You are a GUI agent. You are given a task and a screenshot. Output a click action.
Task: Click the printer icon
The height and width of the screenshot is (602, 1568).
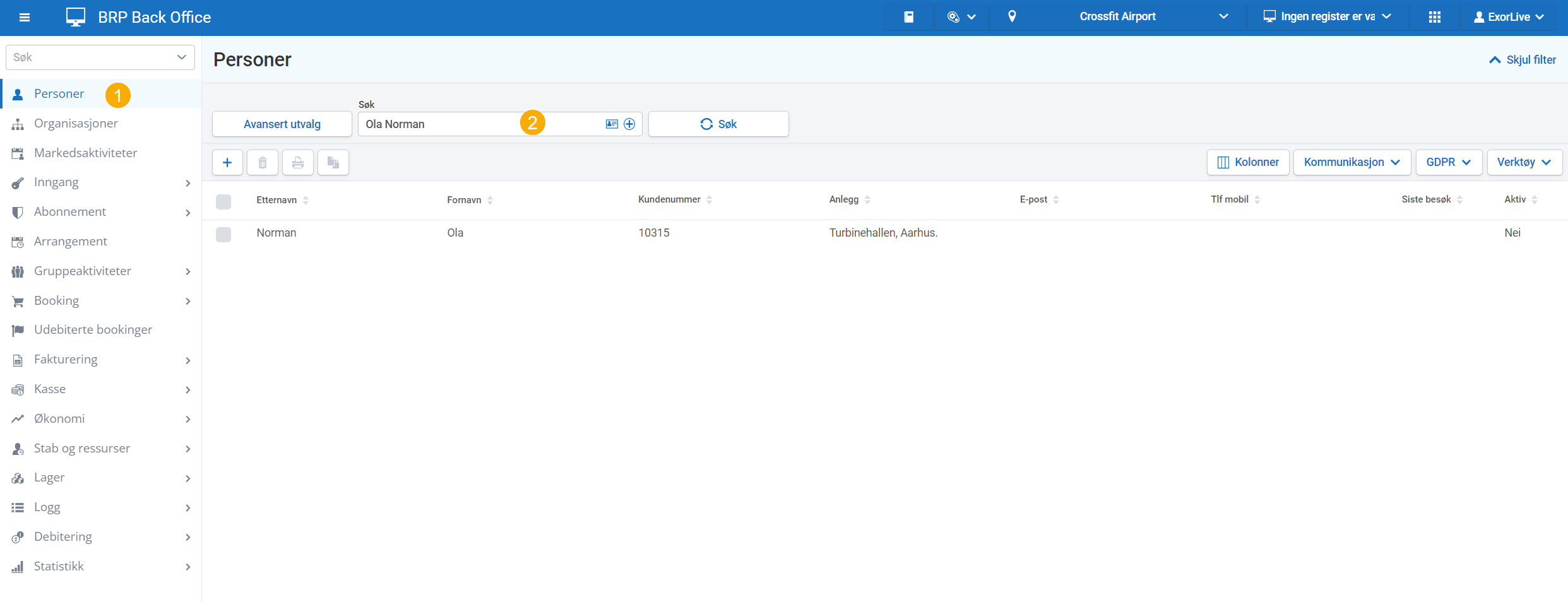pyautogui.click(x=298, y=163)
